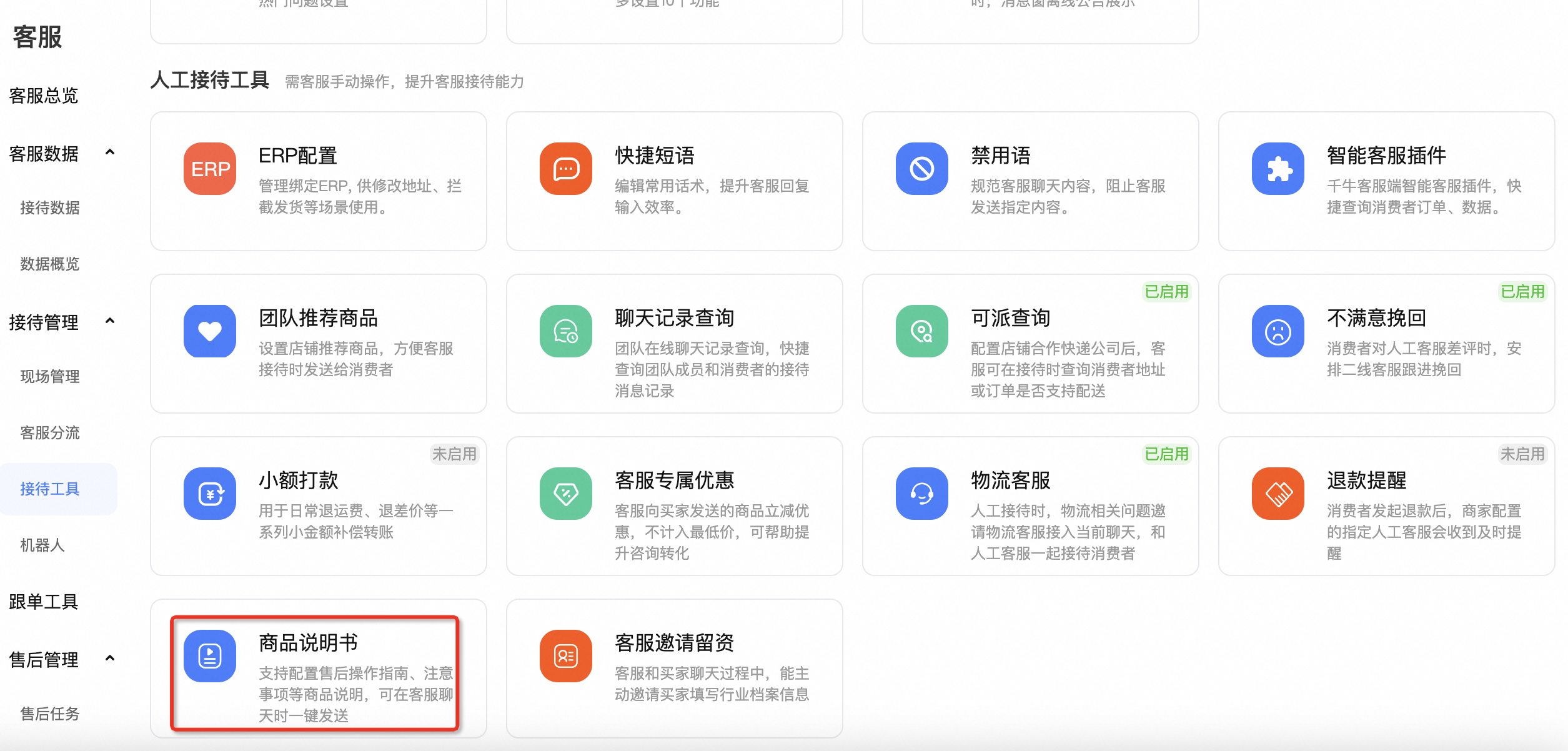Viewport: 1568px width, 751px height.
Task: Click the 不满意挽回 sad face icon
Action: [1278, 331]
